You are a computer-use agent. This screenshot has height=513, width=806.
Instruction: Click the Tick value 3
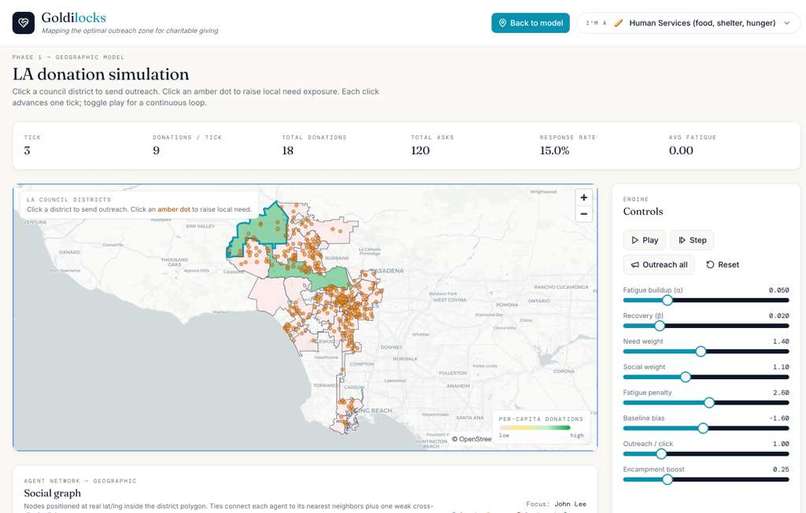coord(27,151)
